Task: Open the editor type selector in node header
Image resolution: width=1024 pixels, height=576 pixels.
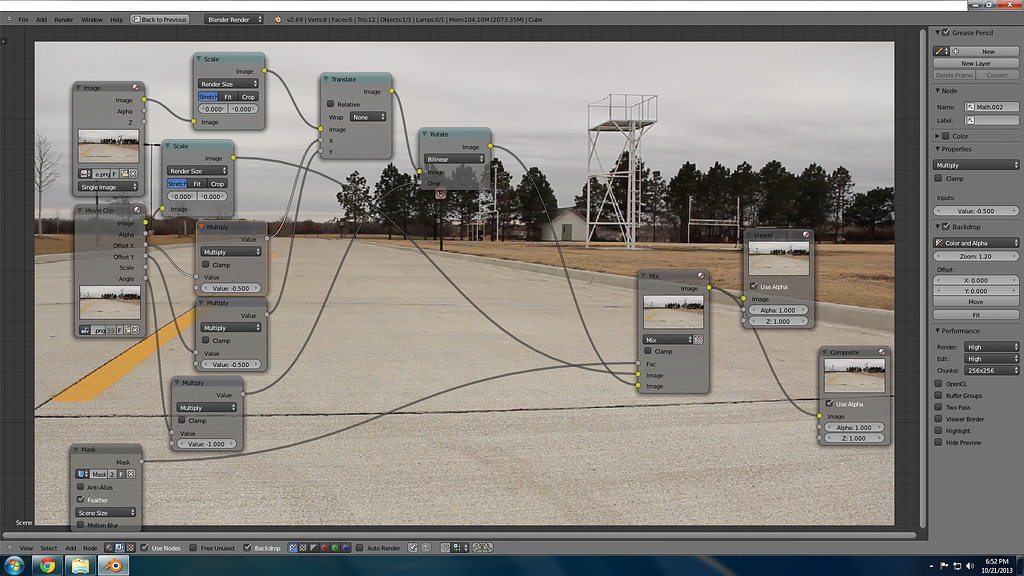Action: pos(10,548)
